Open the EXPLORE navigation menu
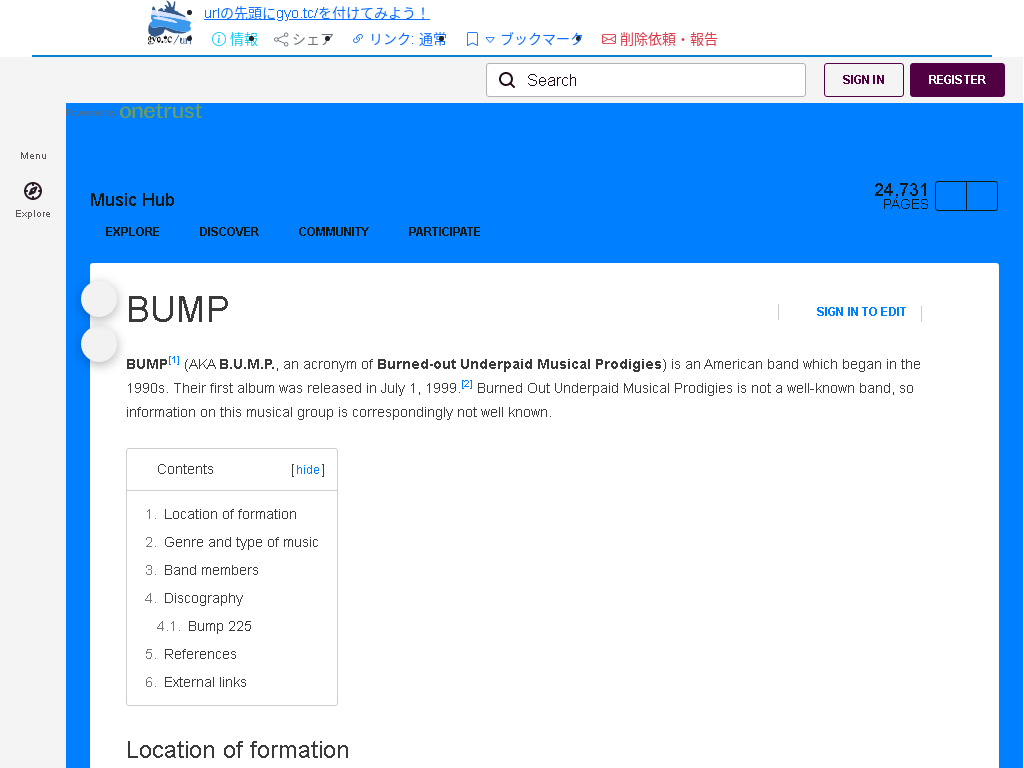 (132, 232)
